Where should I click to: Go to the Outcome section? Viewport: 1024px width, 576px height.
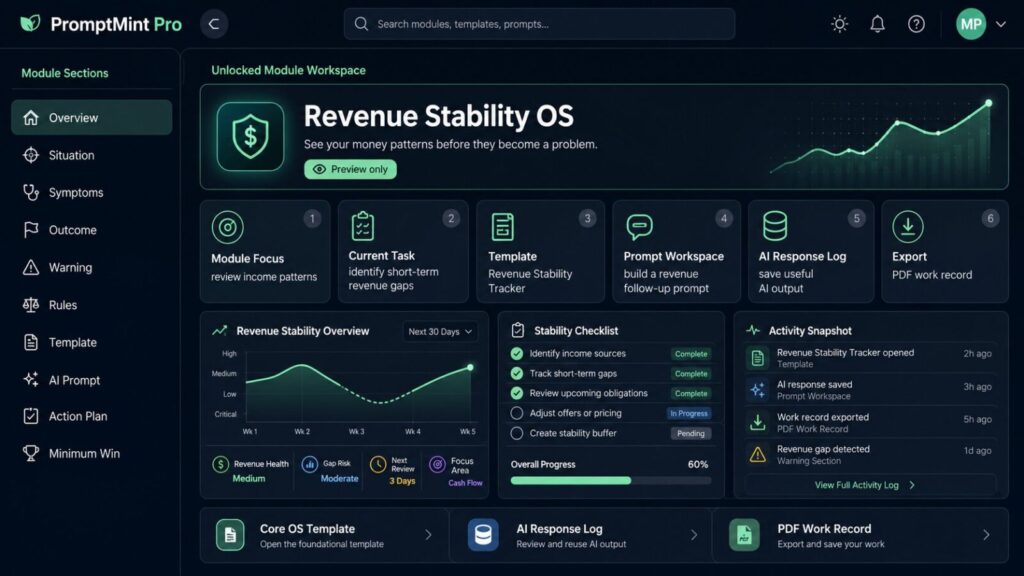pos(91,230)
